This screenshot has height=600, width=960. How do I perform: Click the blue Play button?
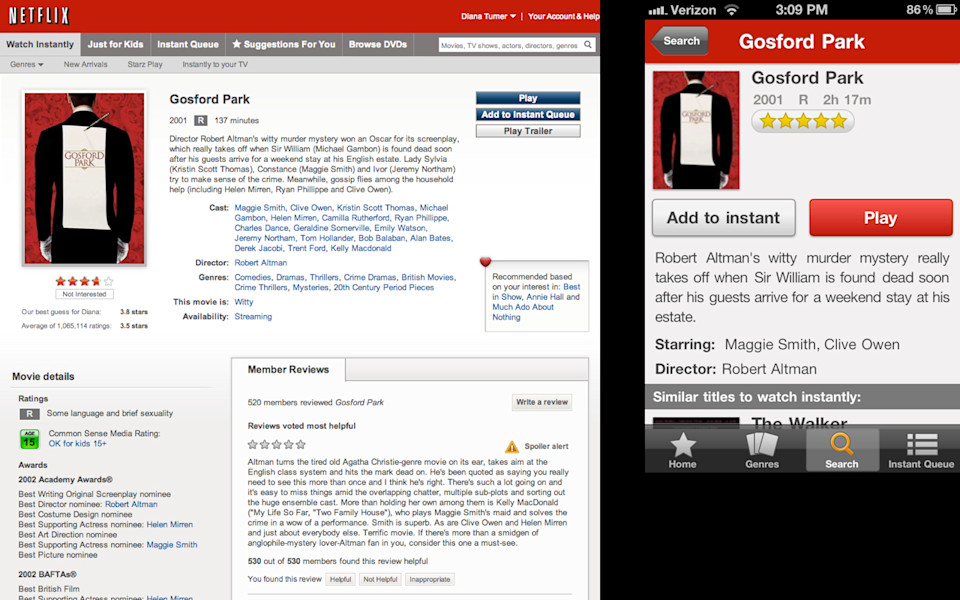tap(528, 98)
